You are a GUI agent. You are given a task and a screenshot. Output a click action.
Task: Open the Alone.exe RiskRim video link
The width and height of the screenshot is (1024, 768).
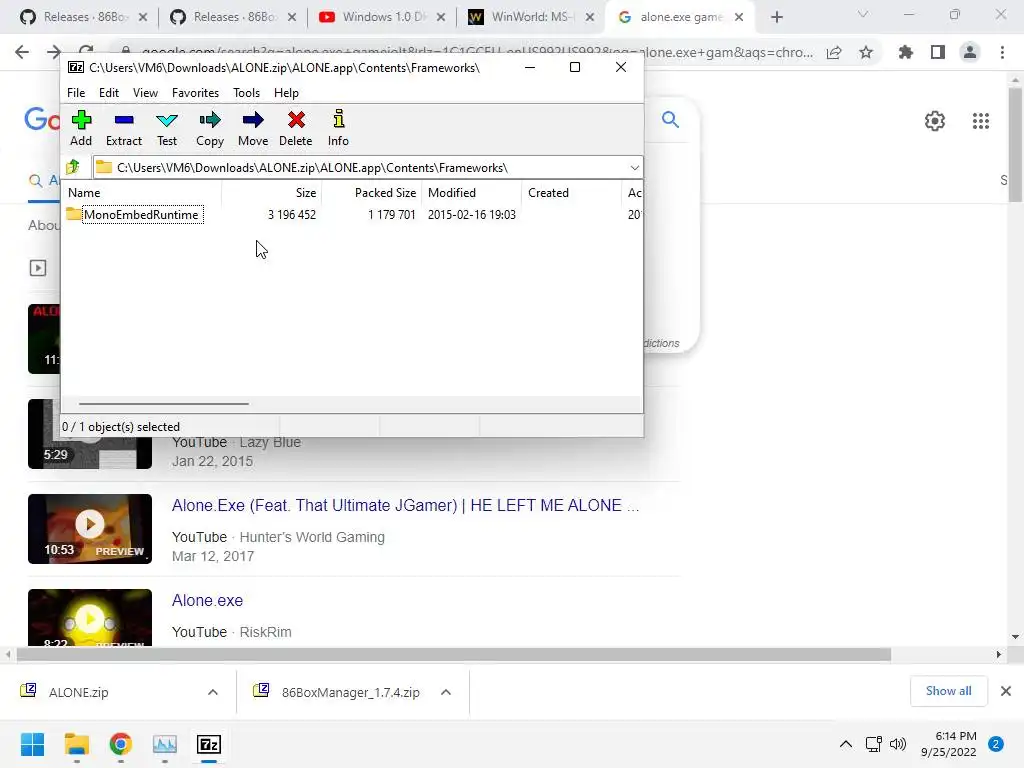tap(207, 600)
